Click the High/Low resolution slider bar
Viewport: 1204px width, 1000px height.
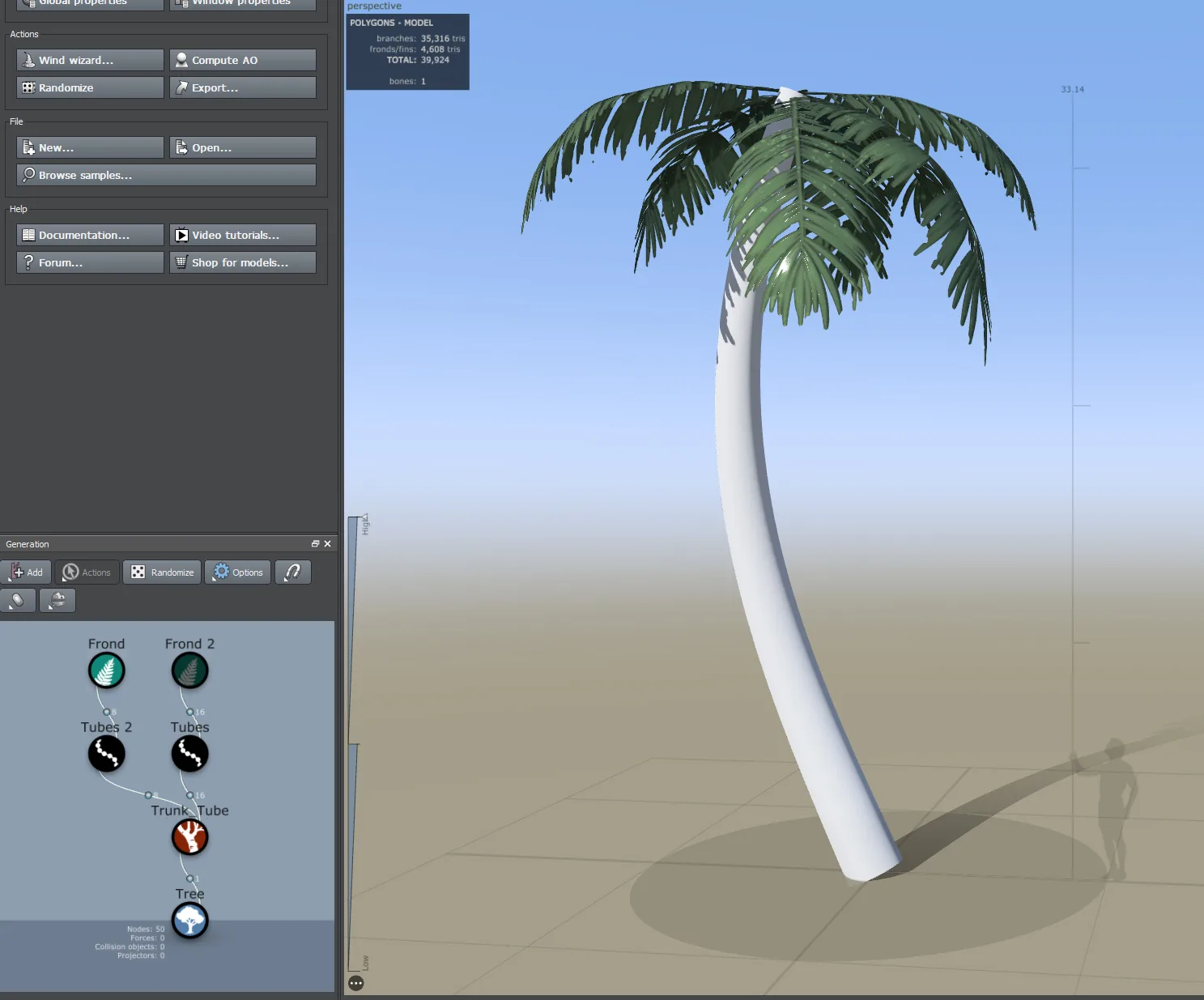(353, 743)
